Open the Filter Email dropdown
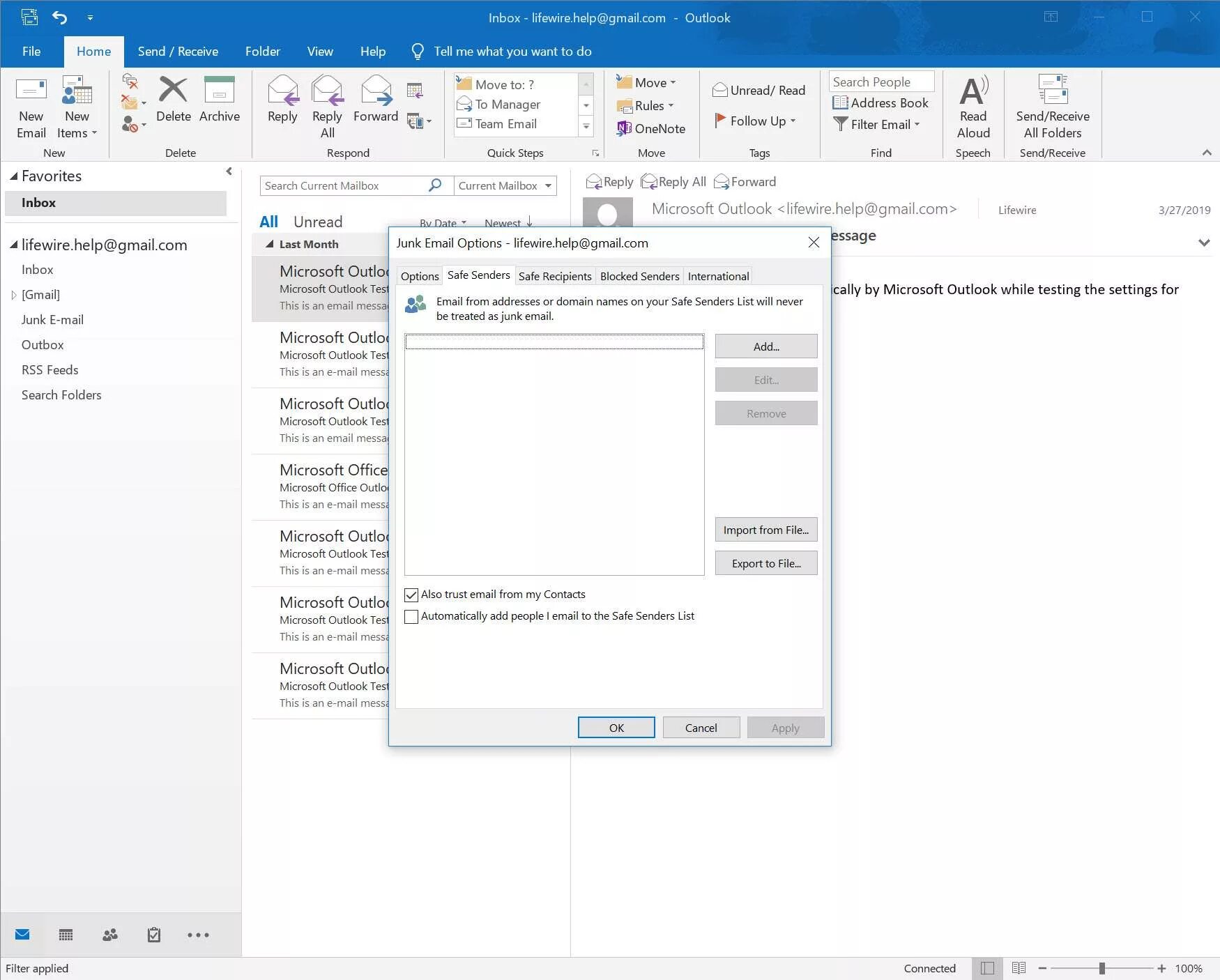This screenshot has width=1220, height=980. pyautogui.click(x=876, y=124)
